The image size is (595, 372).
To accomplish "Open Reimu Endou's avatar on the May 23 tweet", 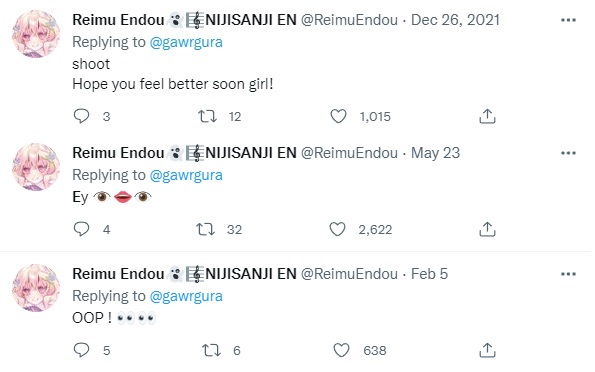I will [x=36, y=167].
